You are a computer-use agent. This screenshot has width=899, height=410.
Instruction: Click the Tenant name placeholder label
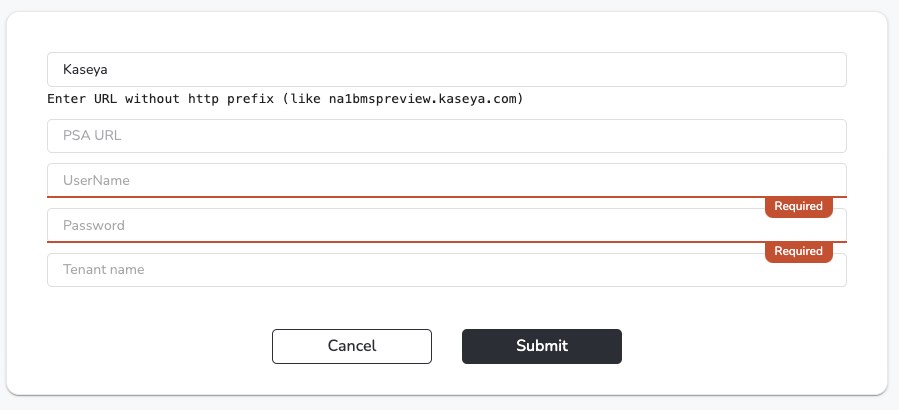[x=103, y=270]
